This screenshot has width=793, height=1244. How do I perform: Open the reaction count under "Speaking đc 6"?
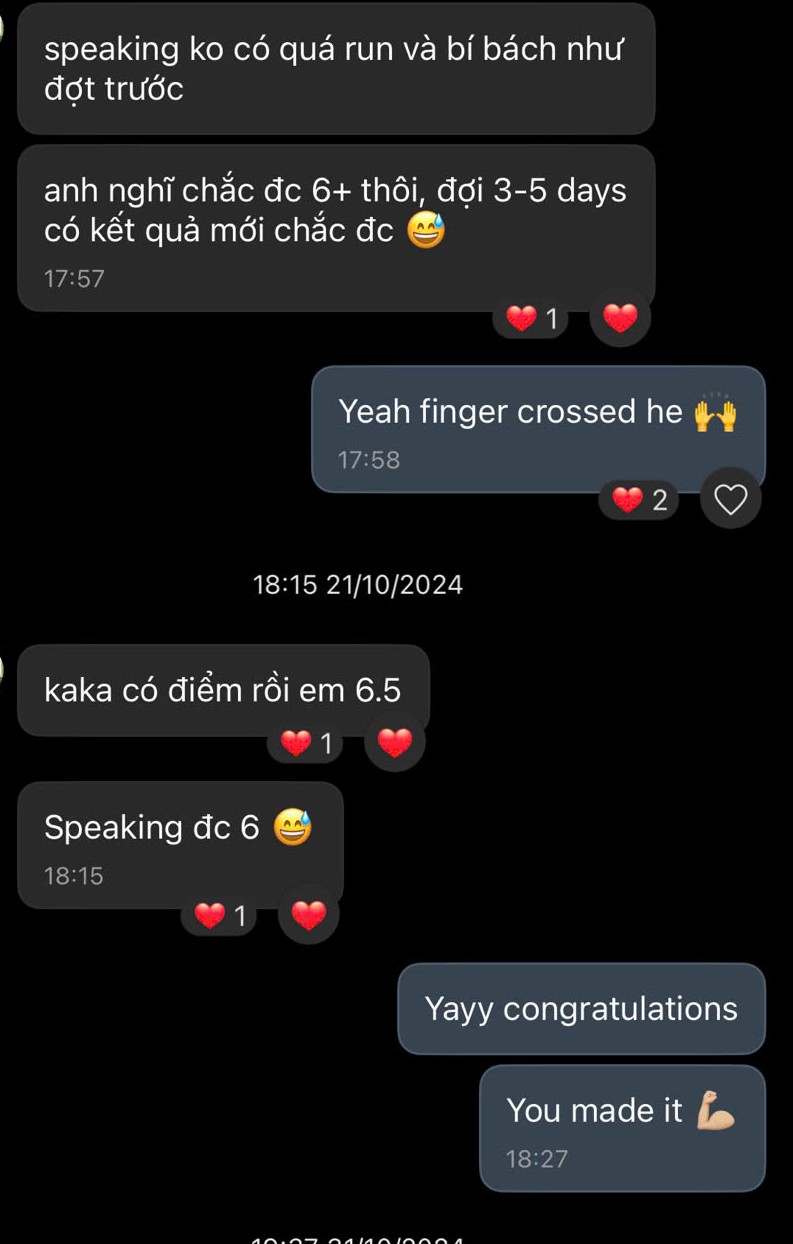click(x=220, y=915)
